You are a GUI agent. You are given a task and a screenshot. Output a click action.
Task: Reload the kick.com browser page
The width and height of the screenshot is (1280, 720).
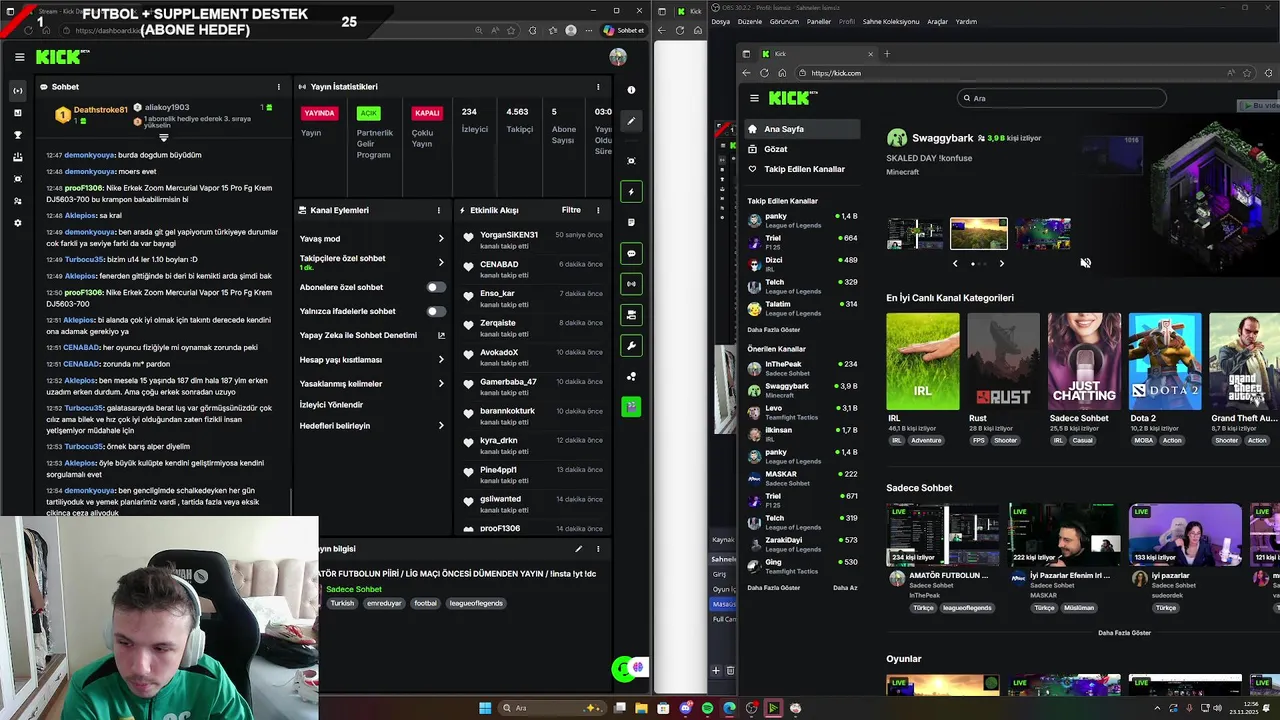pos(764,73)
